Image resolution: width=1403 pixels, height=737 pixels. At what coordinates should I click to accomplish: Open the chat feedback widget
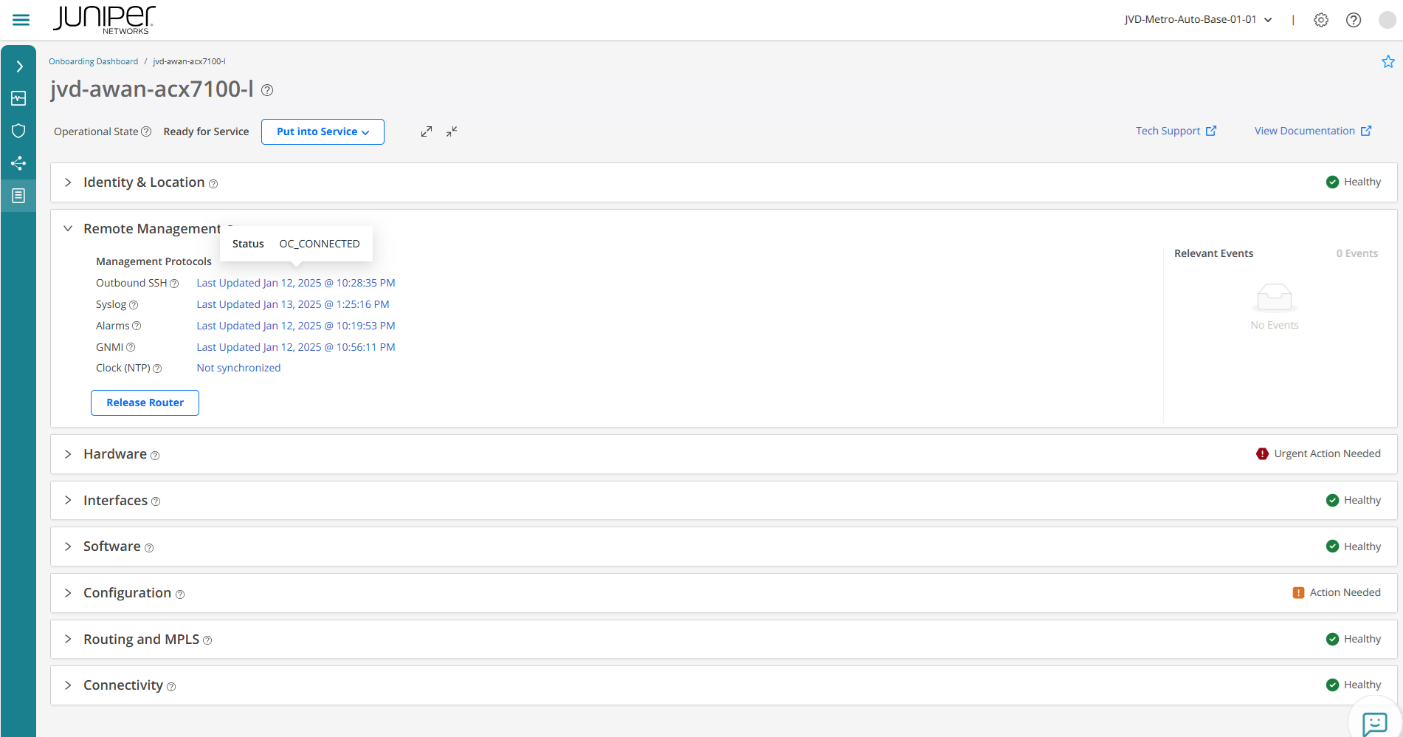(x=1375, y=721)
